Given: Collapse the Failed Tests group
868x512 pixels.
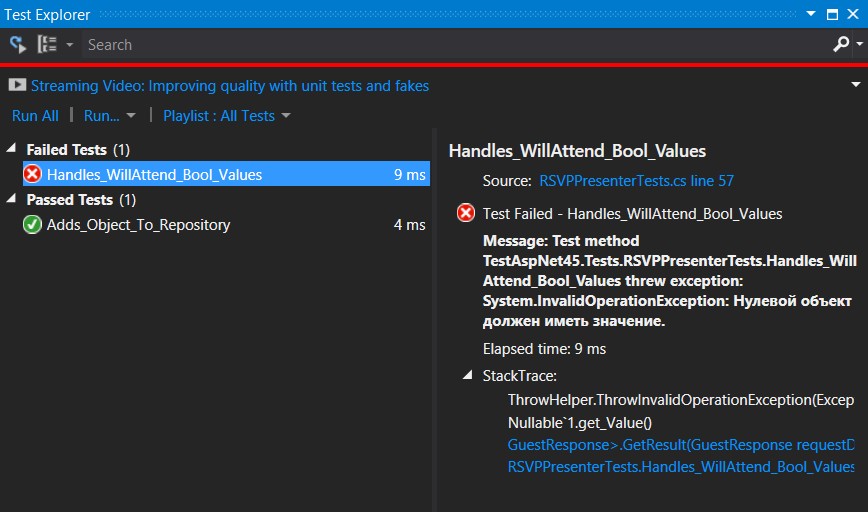Looking at the screenshot, I should tap(11, 148).
